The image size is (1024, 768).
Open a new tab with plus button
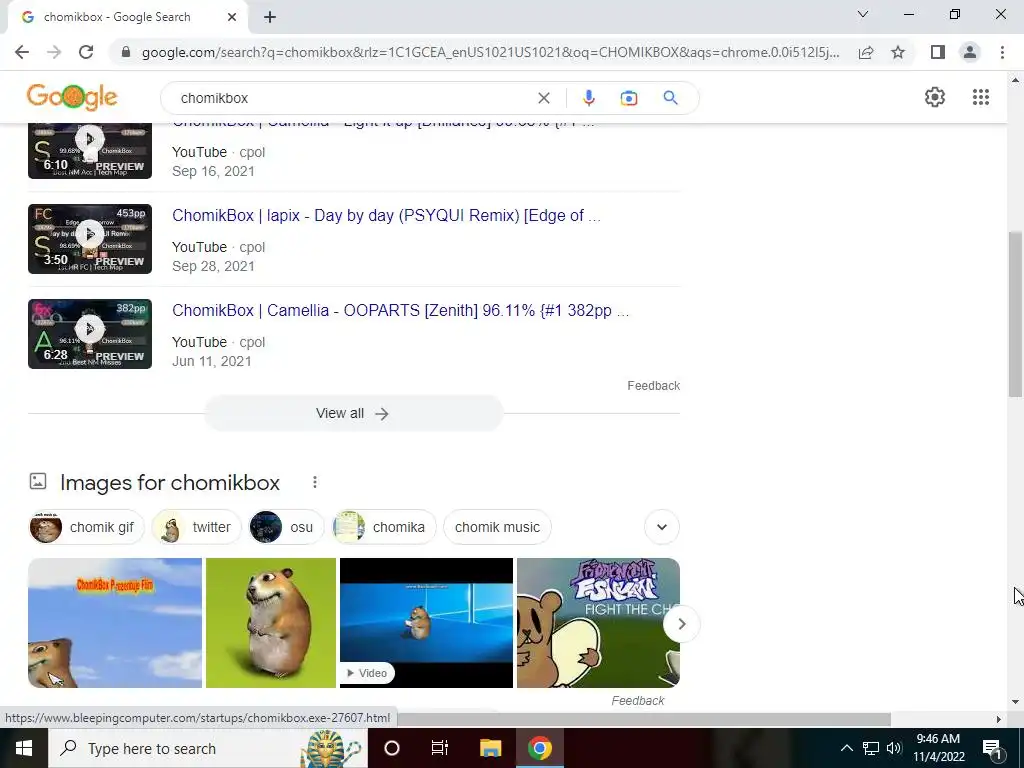click(x=270, y=18)
